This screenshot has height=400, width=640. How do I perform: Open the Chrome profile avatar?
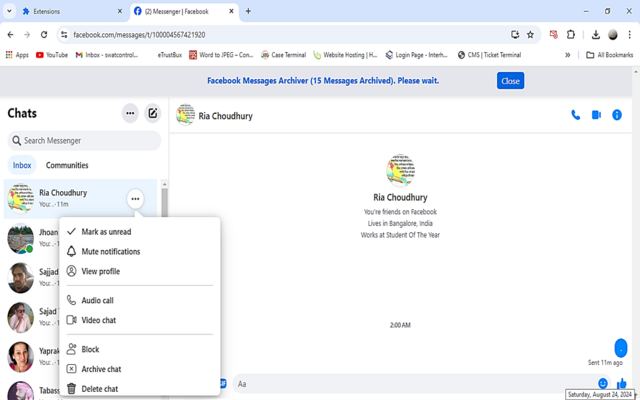coord(613,35)
